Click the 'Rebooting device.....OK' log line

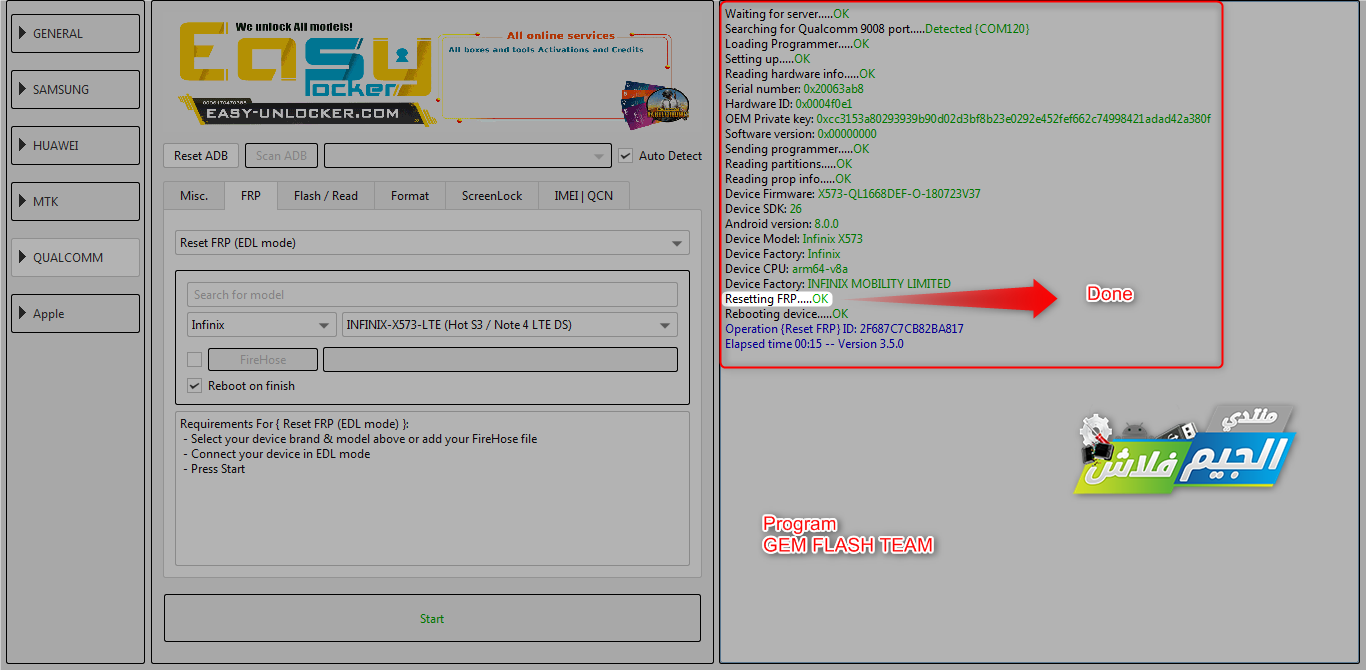786,314
